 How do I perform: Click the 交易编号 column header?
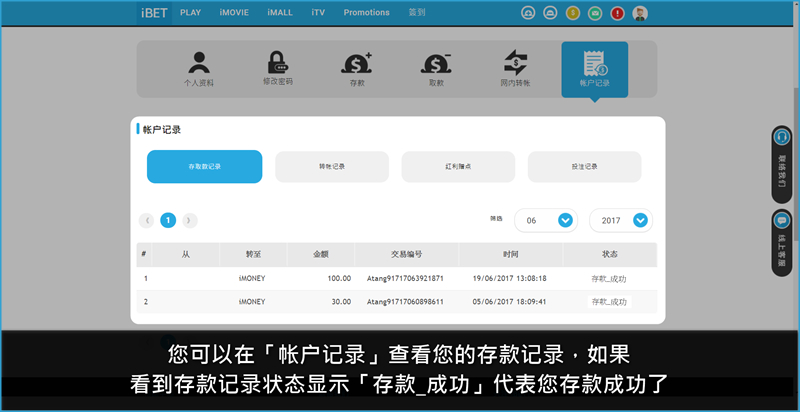407,254
